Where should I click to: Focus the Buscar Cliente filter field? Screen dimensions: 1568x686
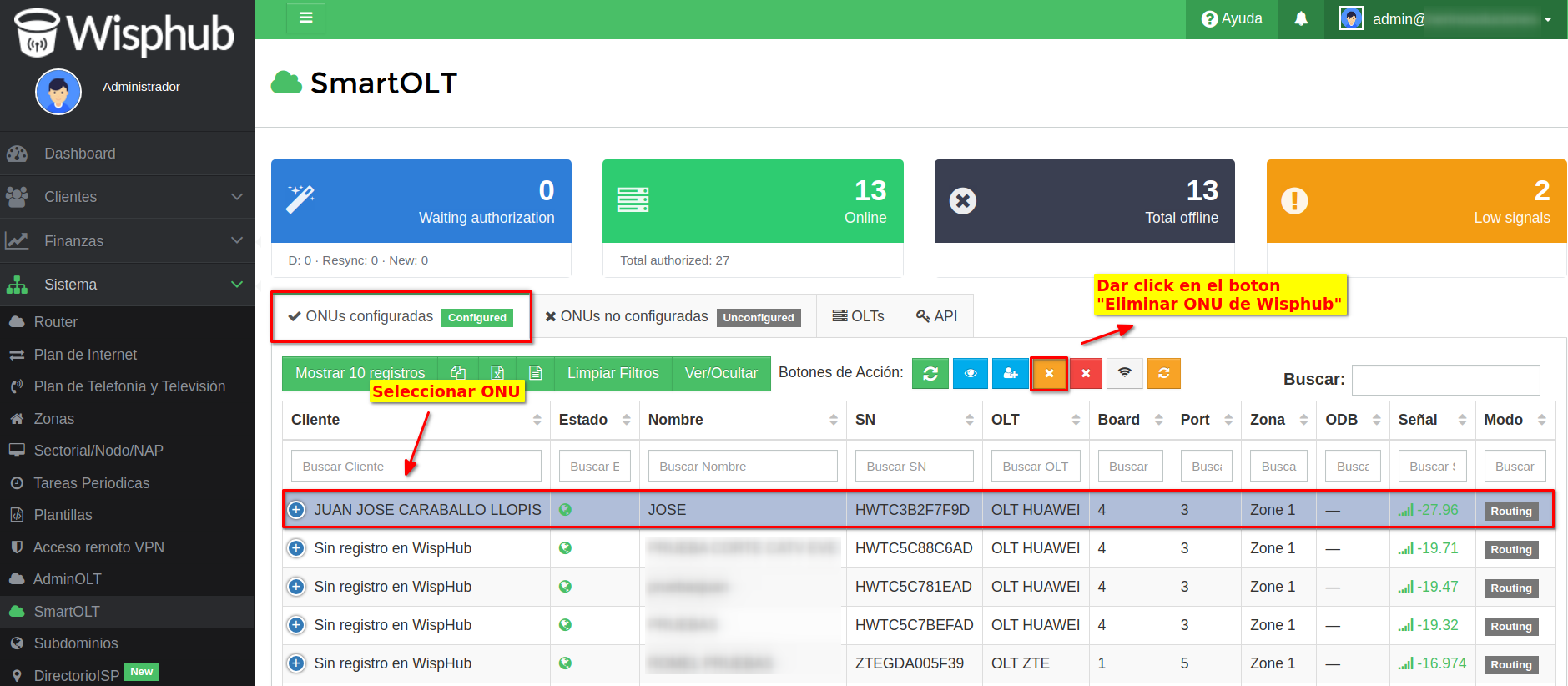(416, 467)
